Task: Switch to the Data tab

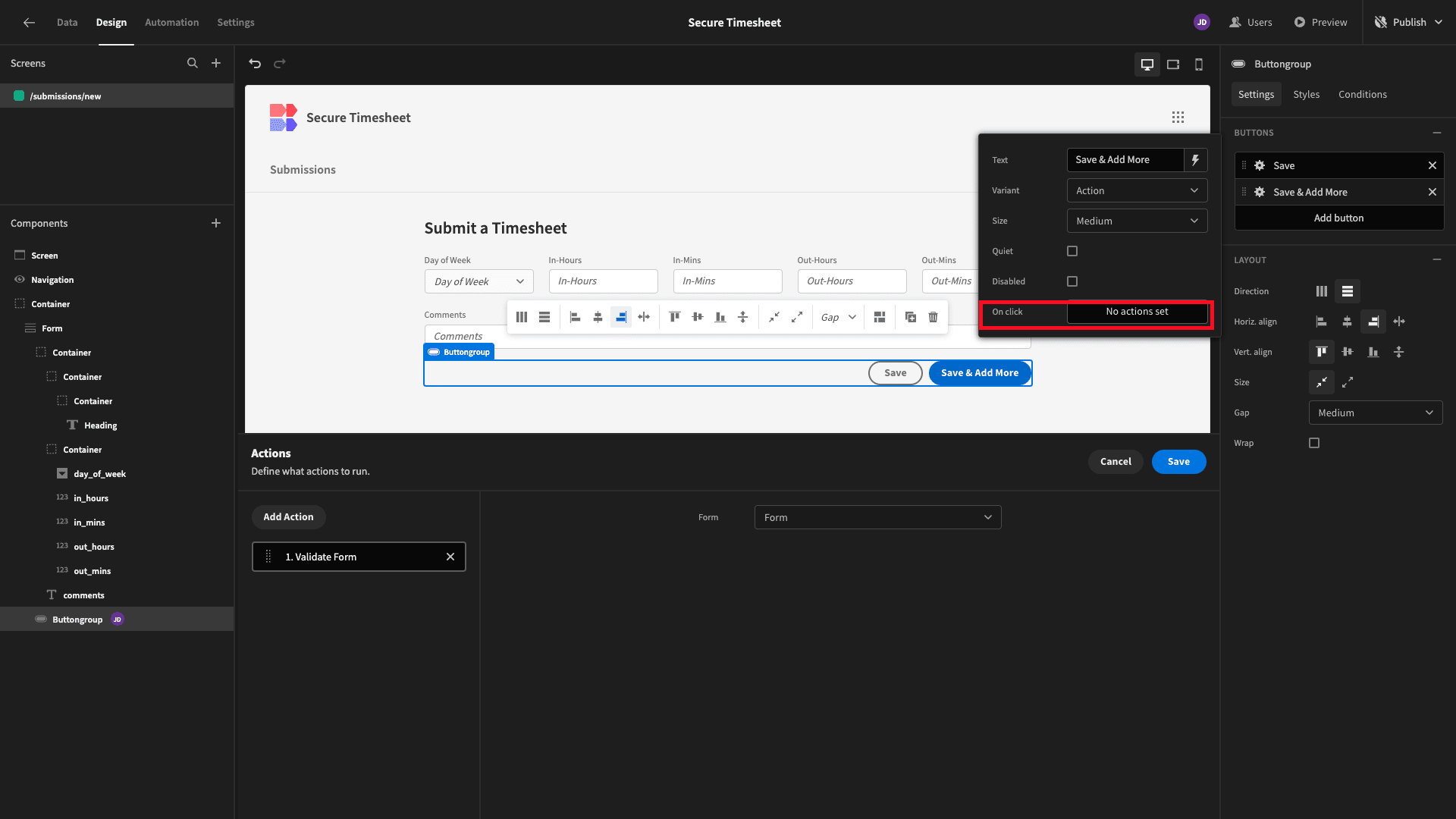Action: (67, 23)
